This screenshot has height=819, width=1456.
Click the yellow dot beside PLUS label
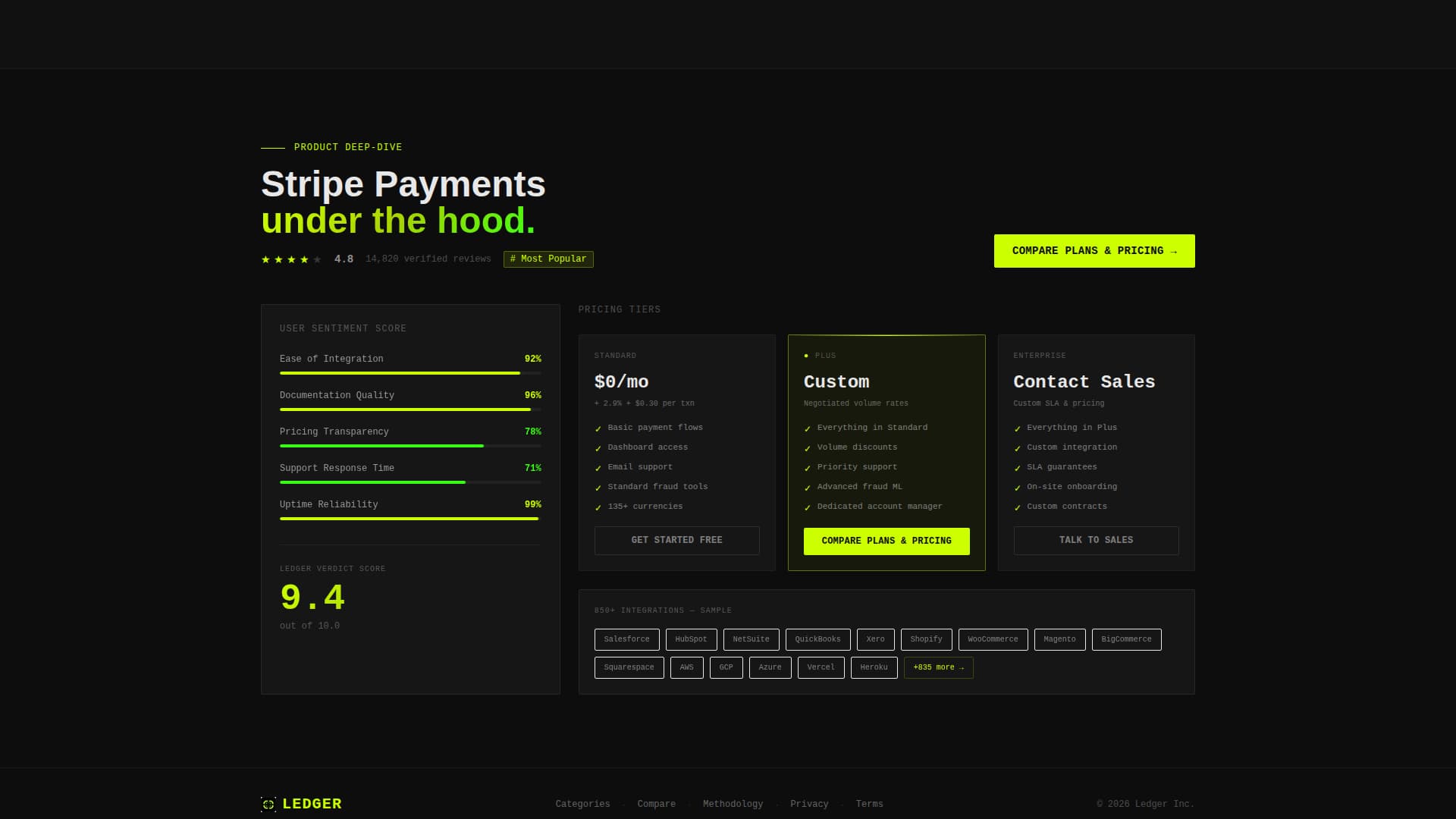click(x=806, y=356)
